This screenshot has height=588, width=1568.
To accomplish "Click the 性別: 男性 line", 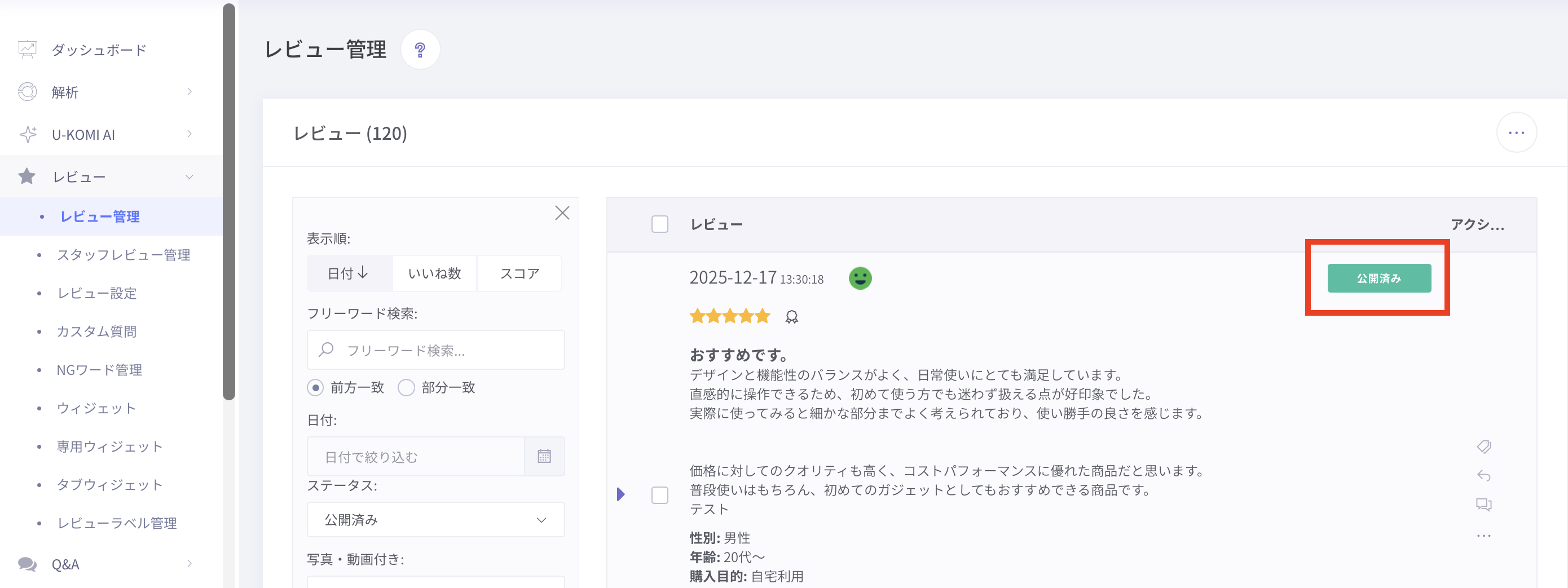I will [x=720, y=538].
